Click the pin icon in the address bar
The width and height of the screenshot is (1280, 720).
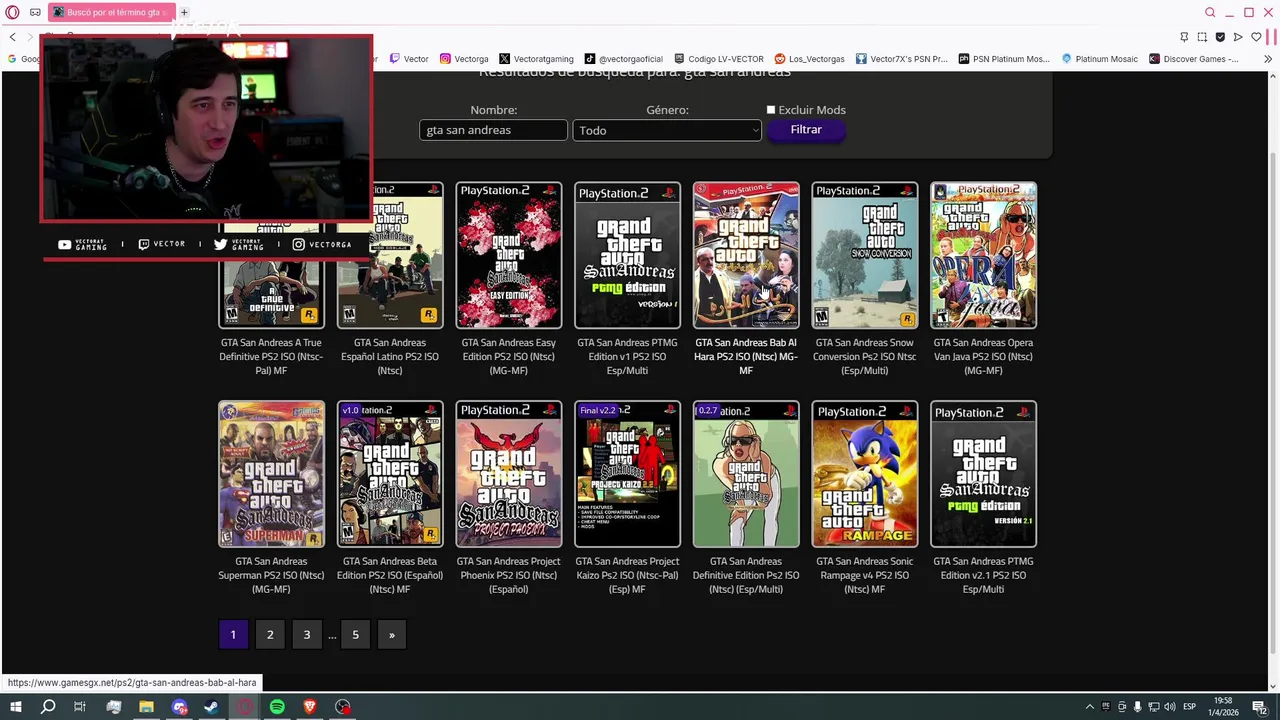tap(1184, 37)
